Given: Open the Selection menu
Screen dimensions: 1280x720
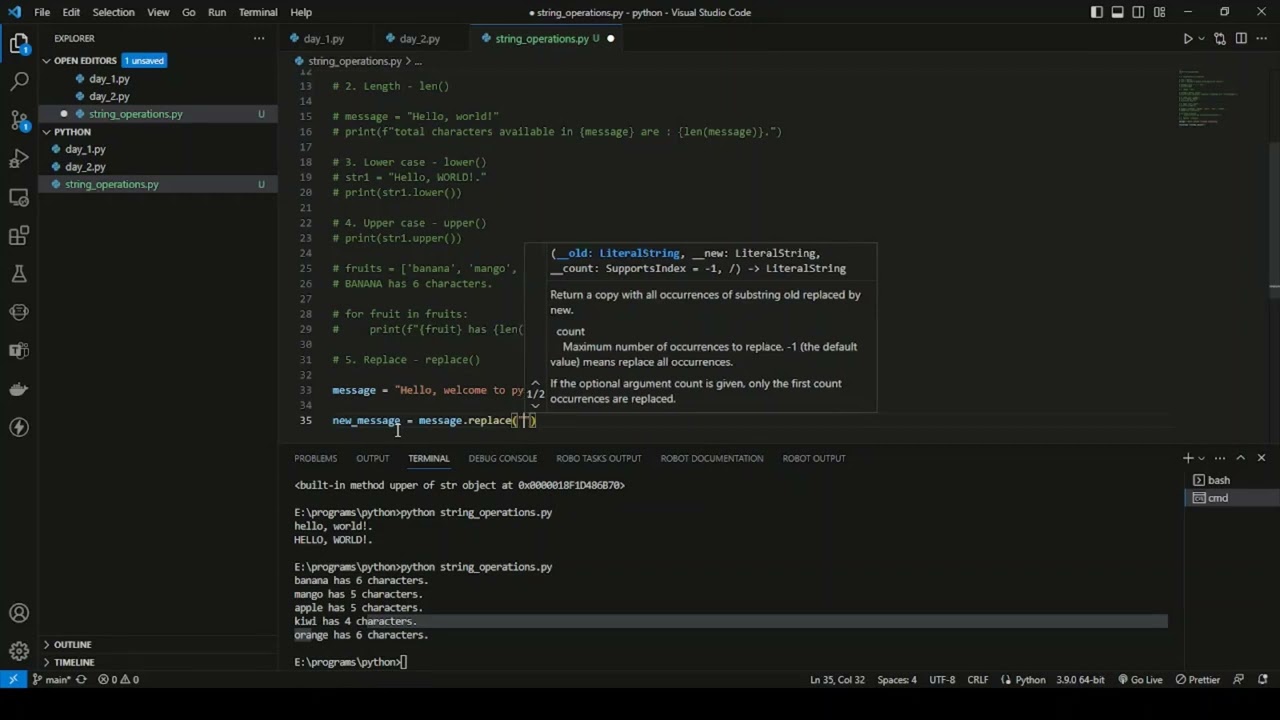Looking at the screenshot, I should pos(113,12).
